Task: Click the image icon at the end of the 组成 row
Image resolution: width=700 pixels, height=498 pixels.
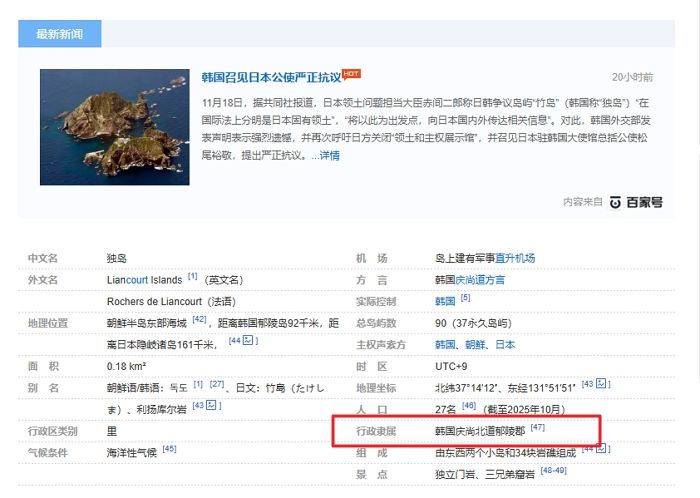Action: tap(603, 449)
